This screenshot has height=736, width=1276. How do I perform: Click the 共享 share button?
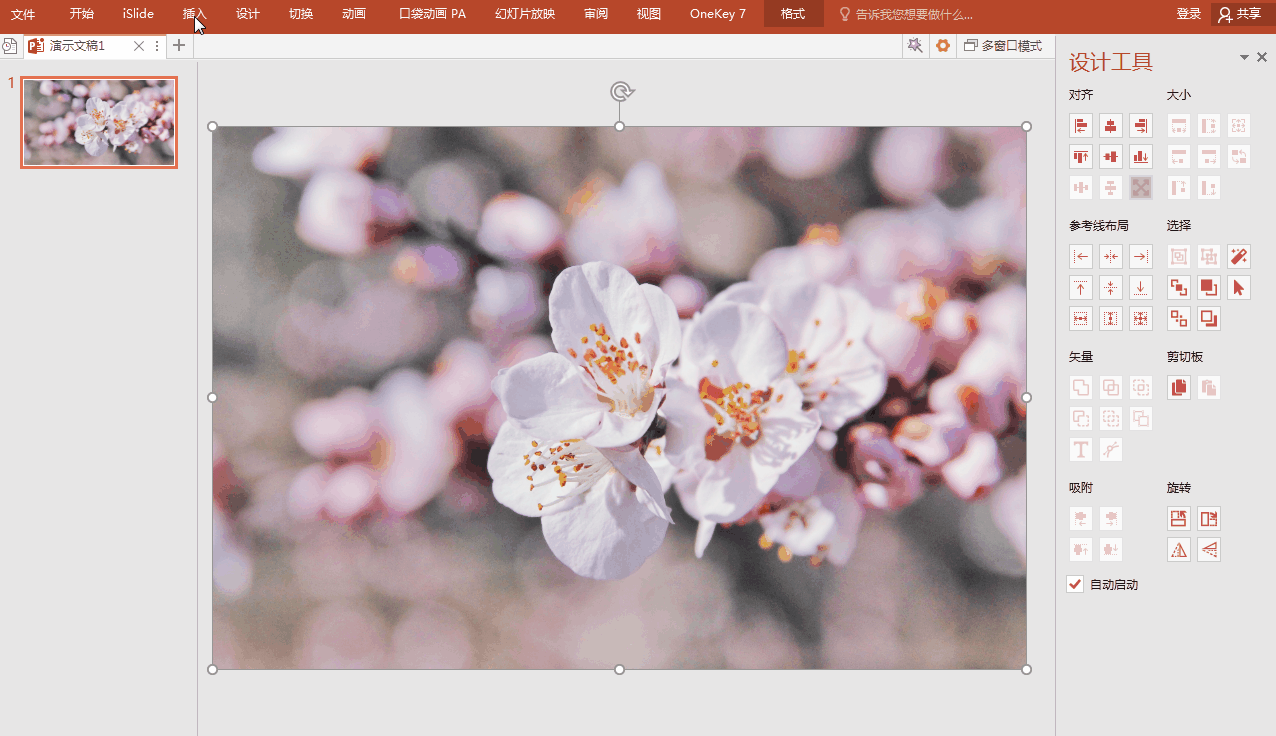[x=1240, y=14]
